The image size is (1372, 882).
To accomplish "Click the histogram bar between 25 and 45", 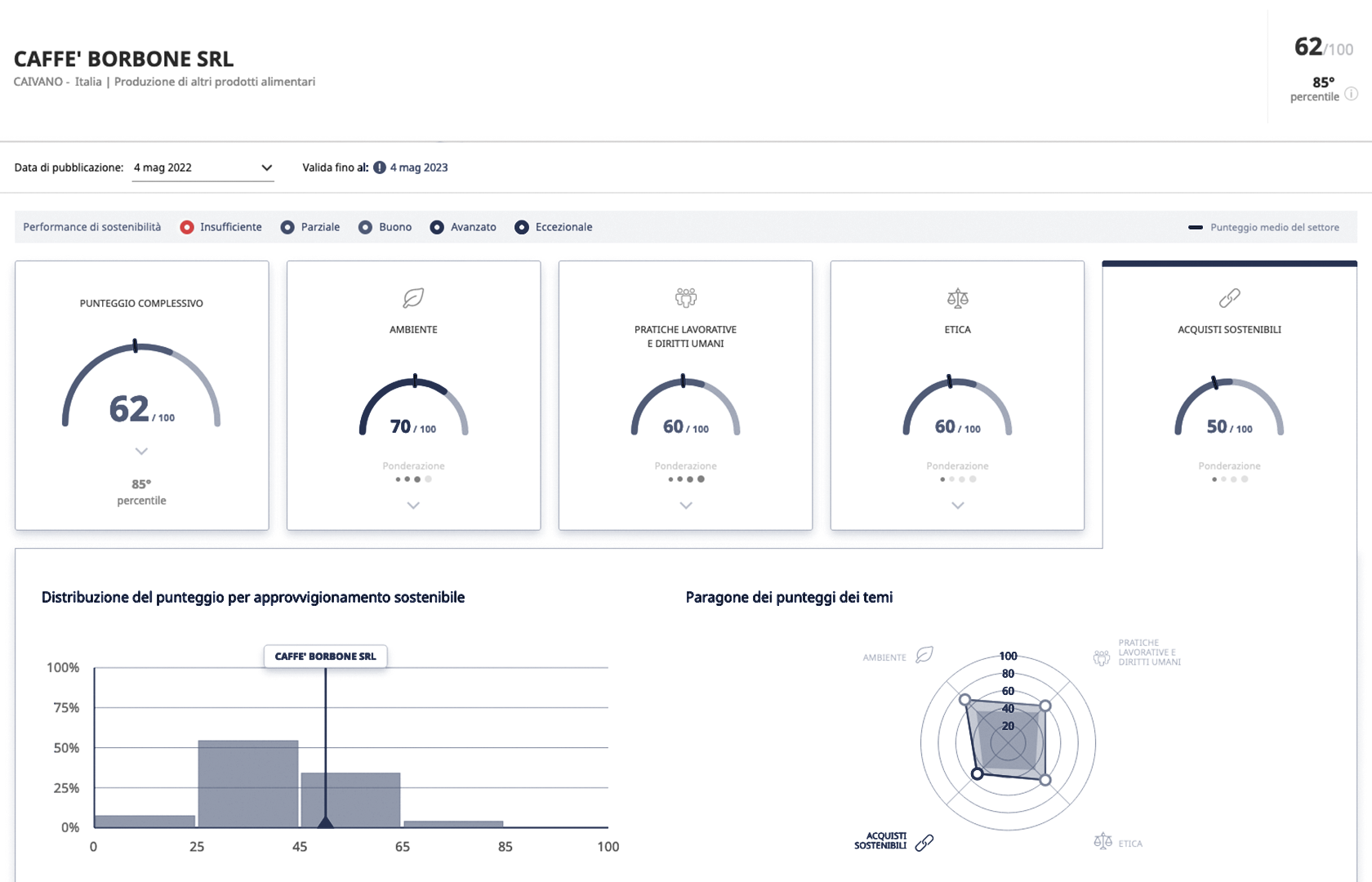I will click(x=248, y=784).
